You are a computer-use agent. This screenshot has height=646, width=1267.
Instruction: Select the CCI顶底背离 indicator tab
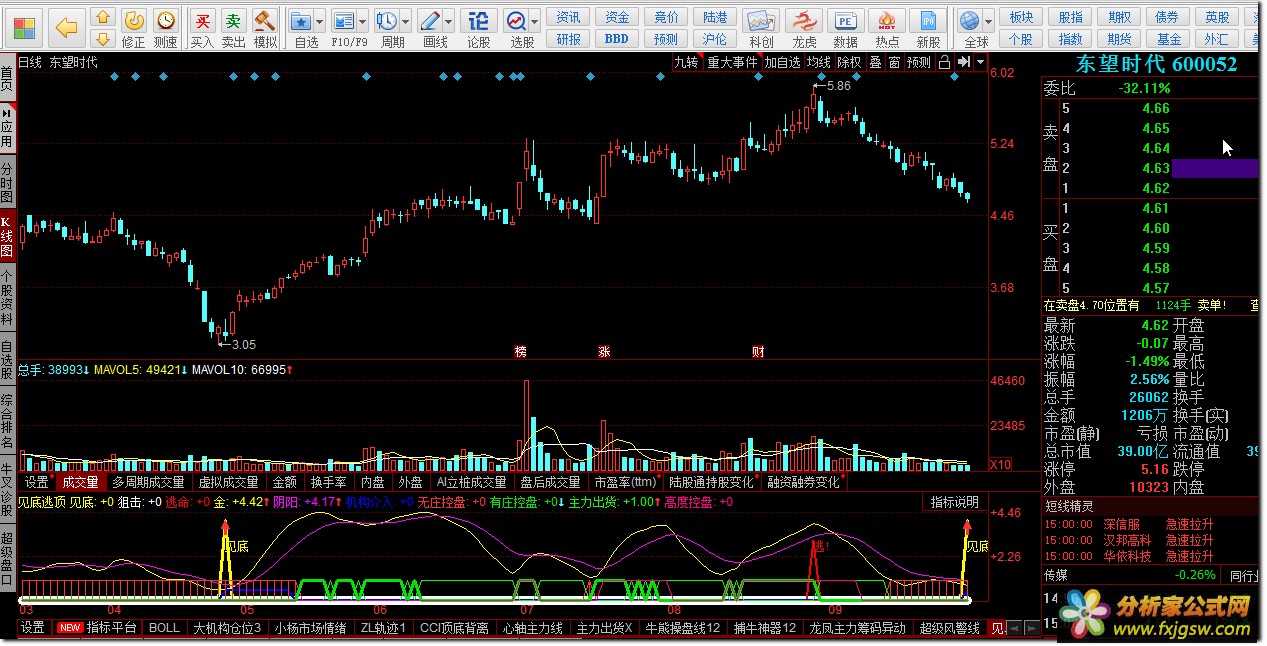pyautogui.click(x=454, y=628)
